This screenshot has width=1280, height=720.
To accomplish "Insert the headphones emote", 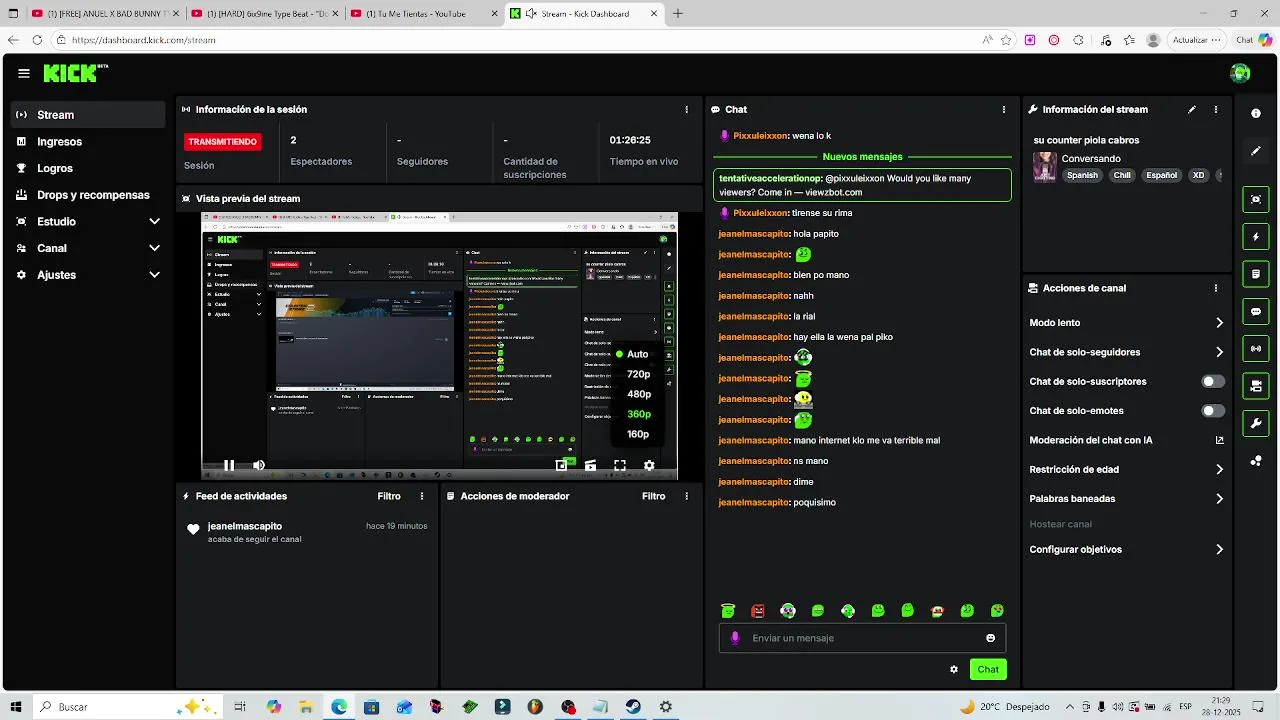I will click(x=788, y=611).
